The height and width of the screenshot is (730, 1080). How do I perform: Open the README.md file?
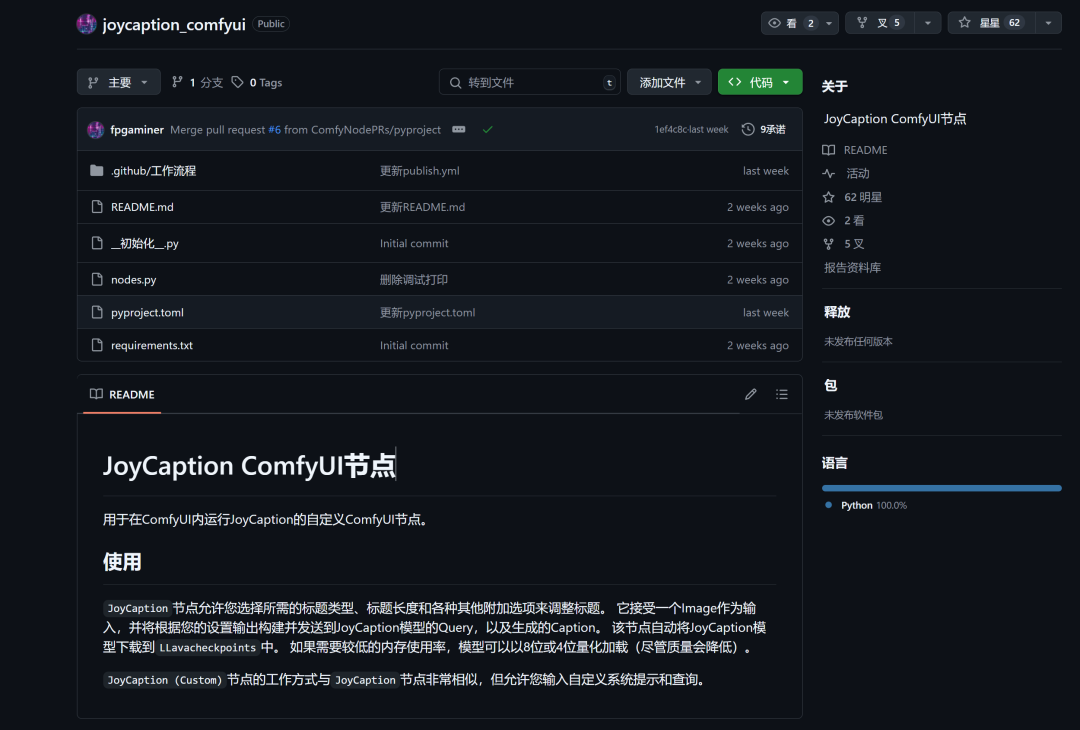click(142, 207)
